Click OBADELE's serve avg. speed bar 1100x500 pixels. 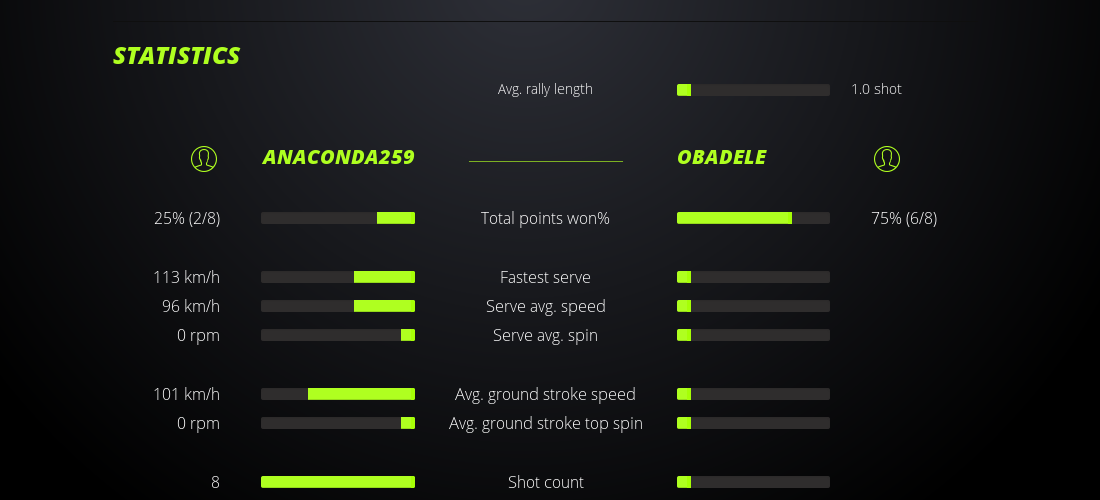pos(753,306)
